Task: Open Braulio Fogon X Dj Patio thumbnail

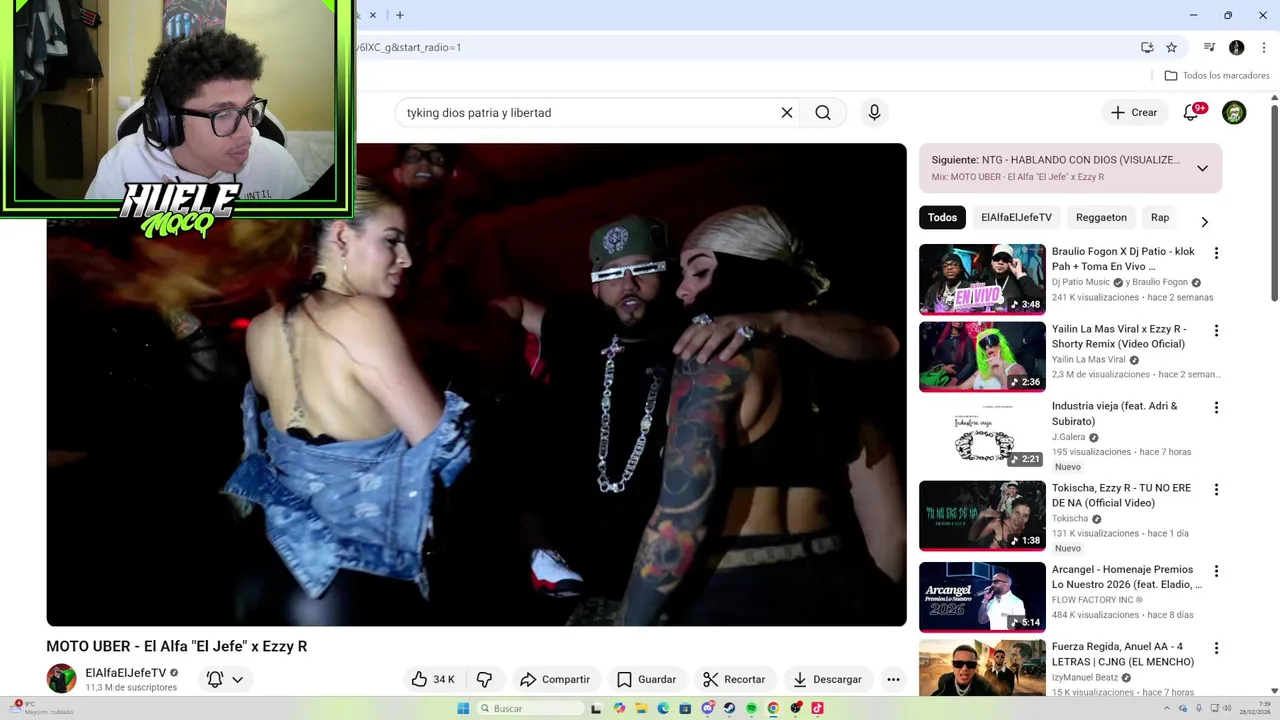Action: 982,279
